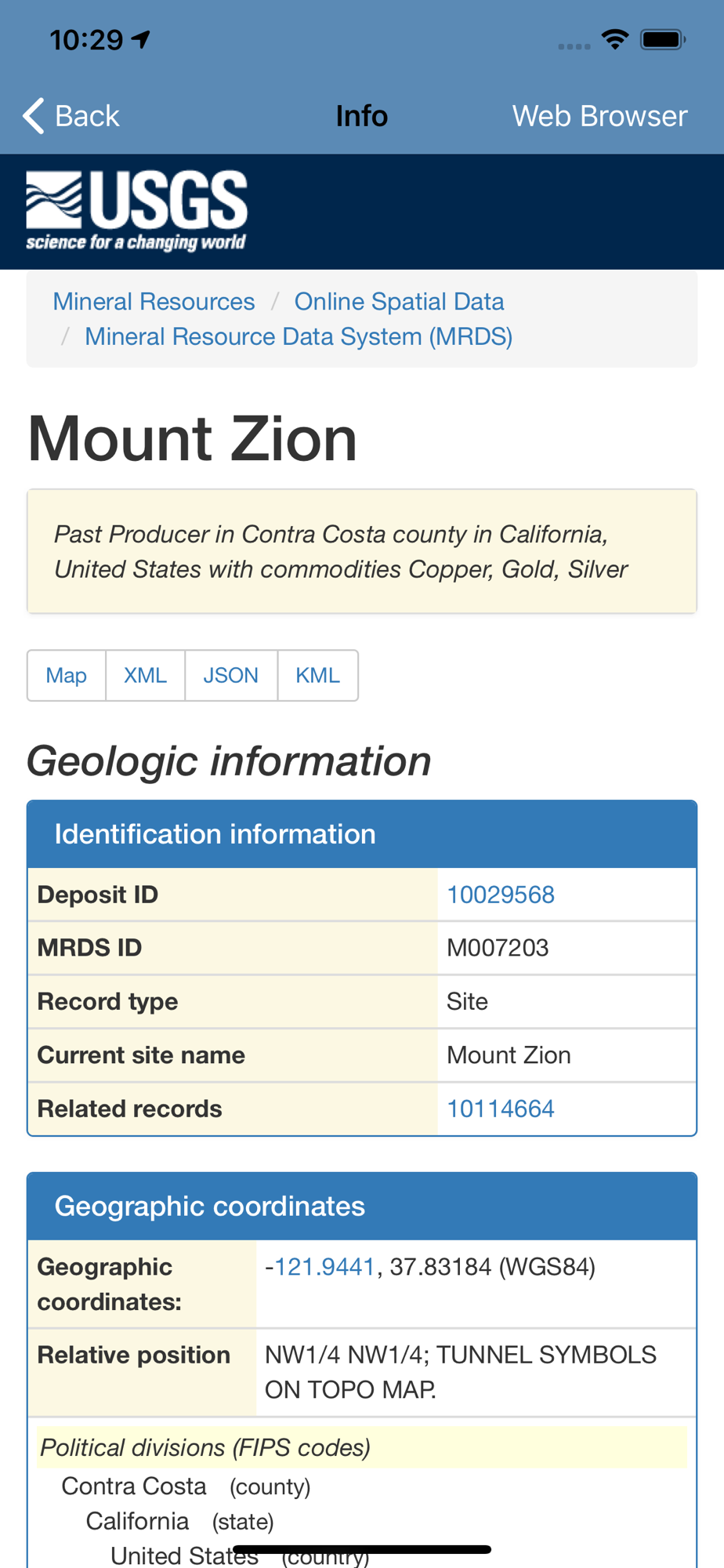Image resolution: width=724 pixels, height=1568 pixels.
Task: Tap the location arrow status icon
Action: pyautogui.click(x=141, y=38)
